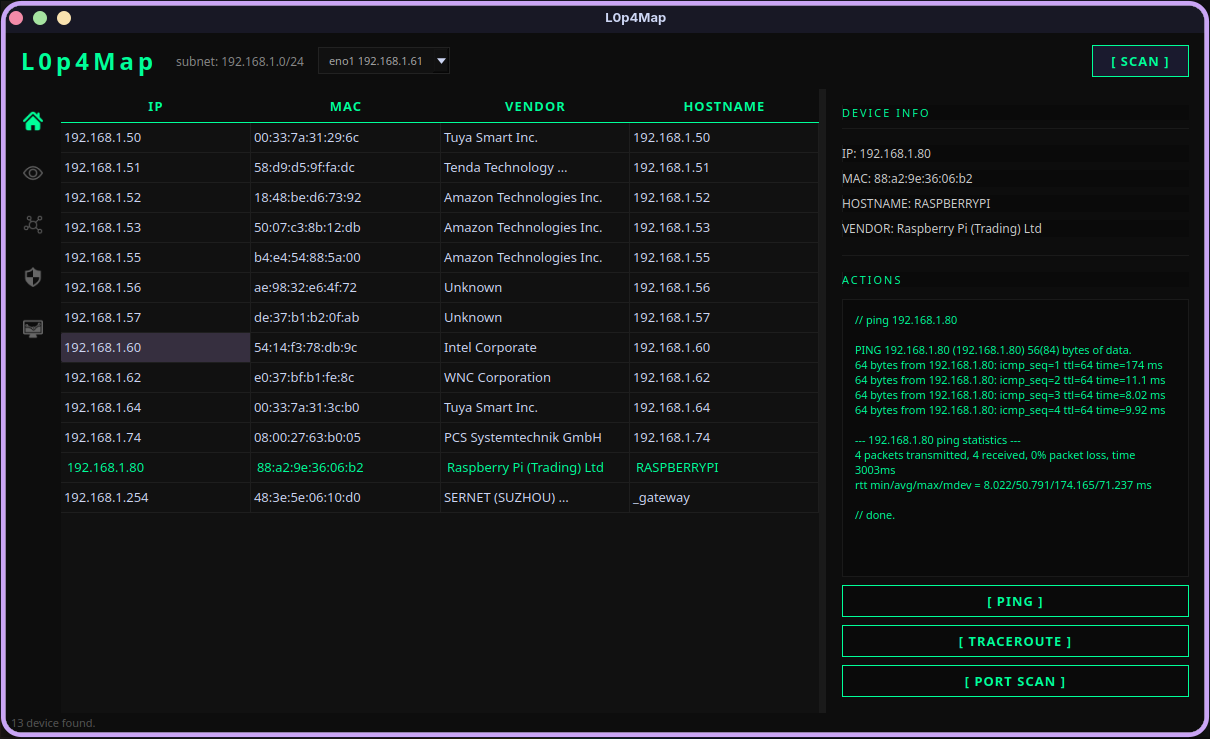Screen dimensions: 1210x739
Task: Click the yellow minimize window button
Action: coord(64,18)
